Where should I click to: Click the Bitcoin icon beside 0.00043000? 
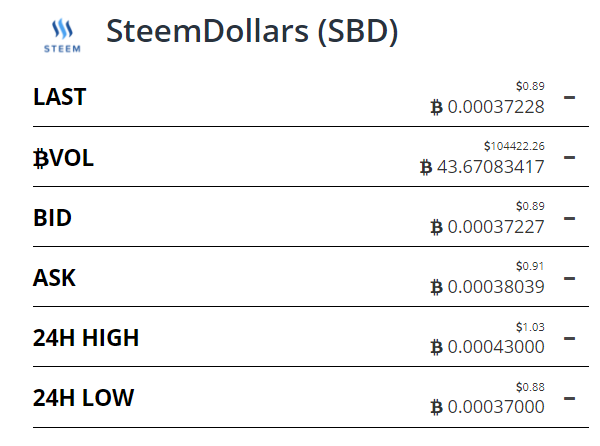436,348
